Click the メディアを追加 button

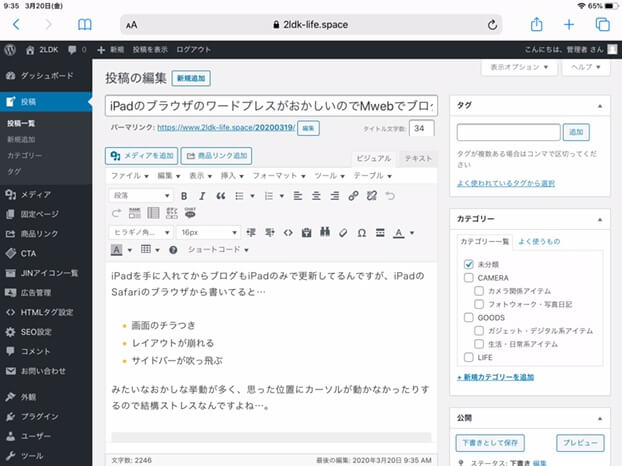pyautogui.click(x=142, y=156)
